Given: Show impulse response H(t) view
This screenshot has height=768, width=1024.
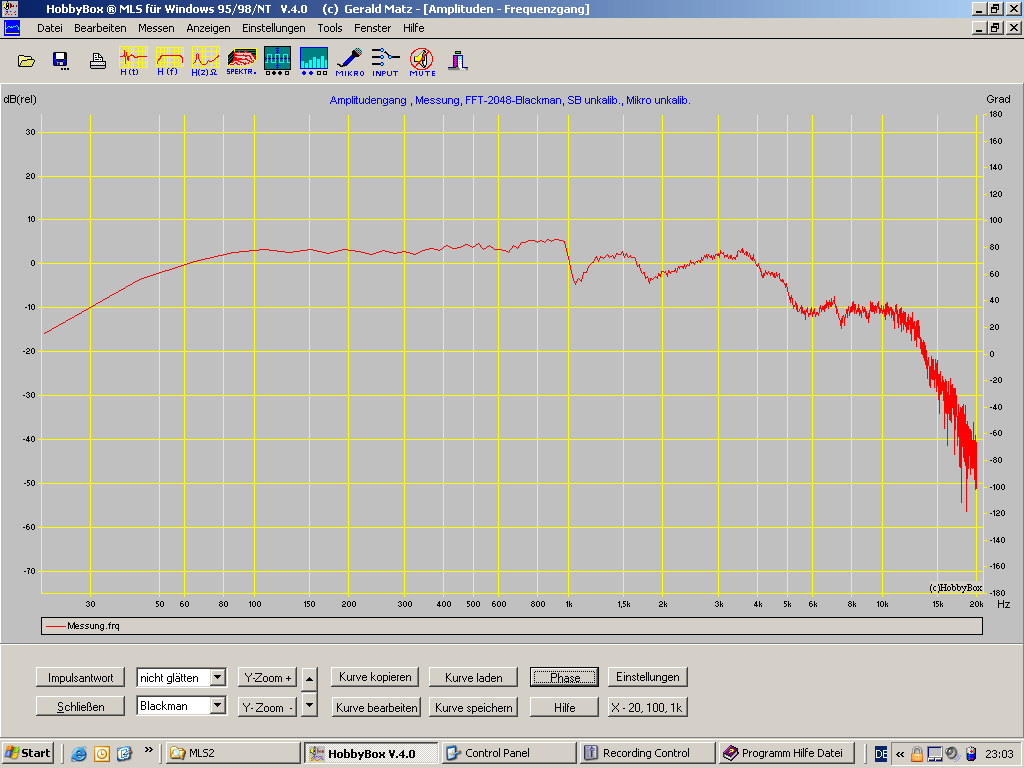Looking at the screenshot, I should point(133,61).
